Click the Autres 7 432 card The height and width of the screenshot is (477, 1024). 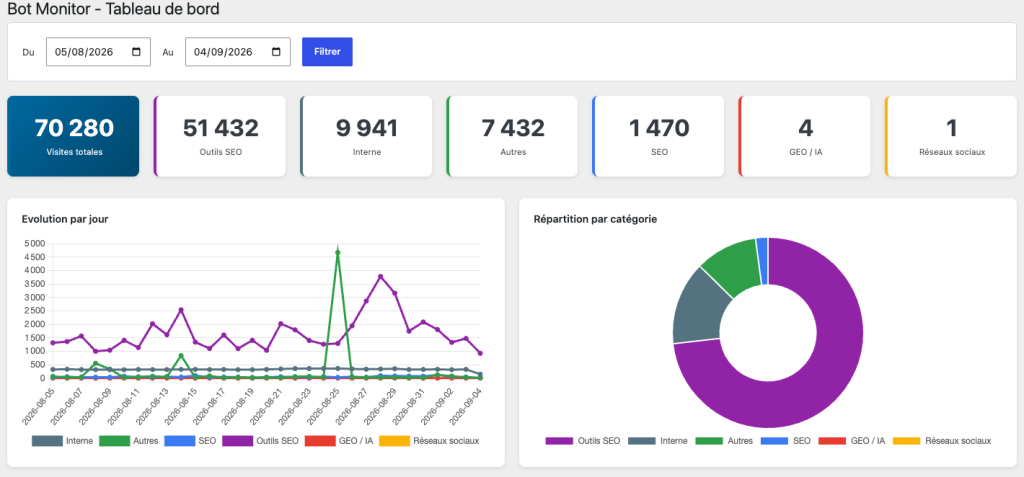[513, 137]
